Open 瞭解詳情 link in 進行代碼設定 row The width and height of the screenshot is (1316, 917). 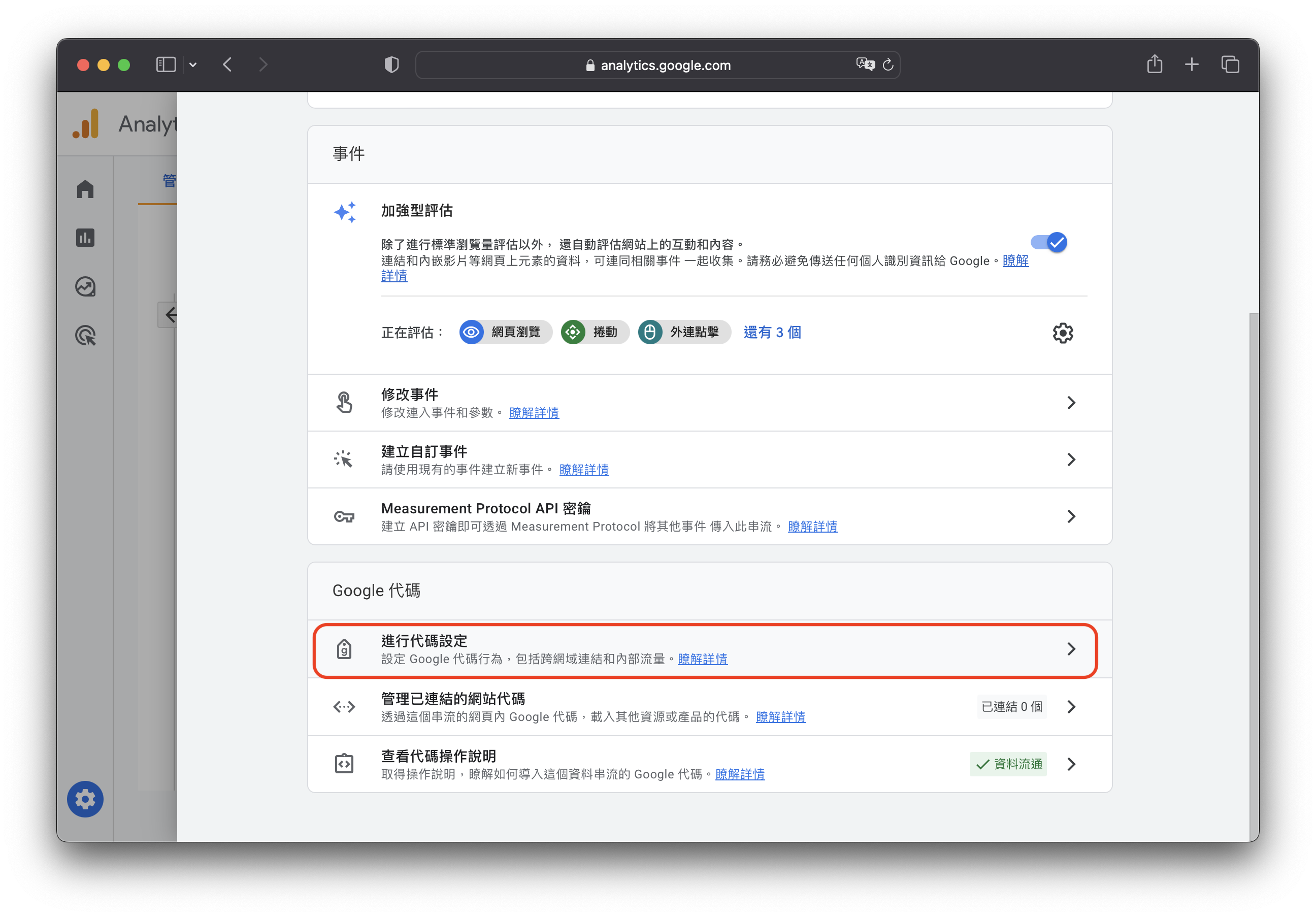click(702, 659)
